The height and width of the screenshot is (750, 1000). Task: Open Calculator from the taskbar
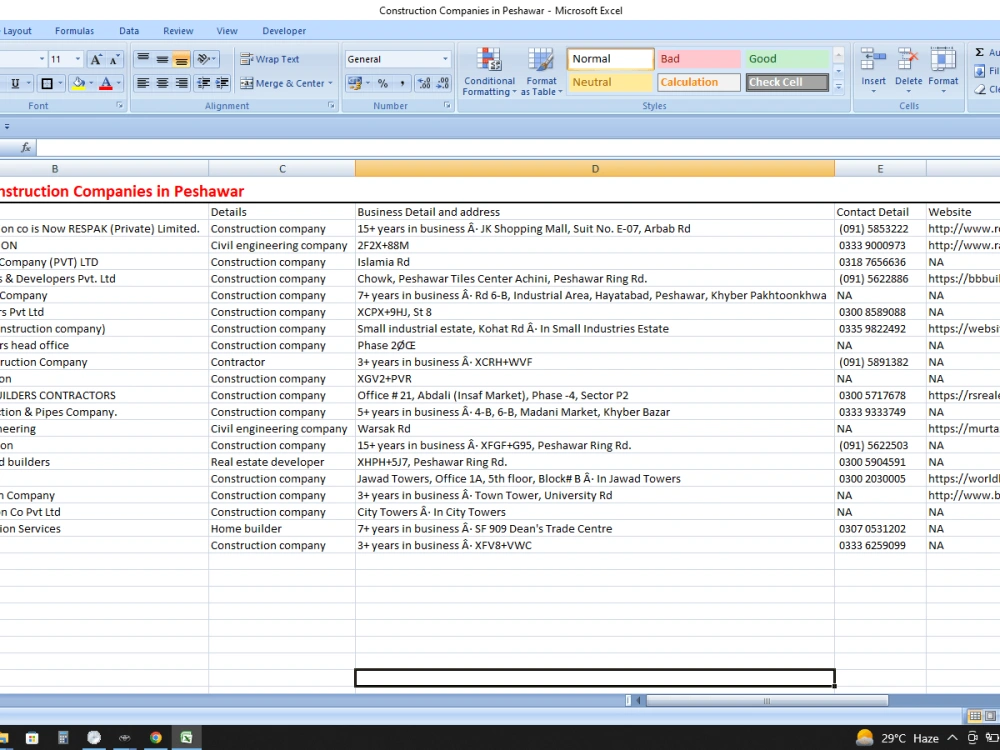click(62, 738)
